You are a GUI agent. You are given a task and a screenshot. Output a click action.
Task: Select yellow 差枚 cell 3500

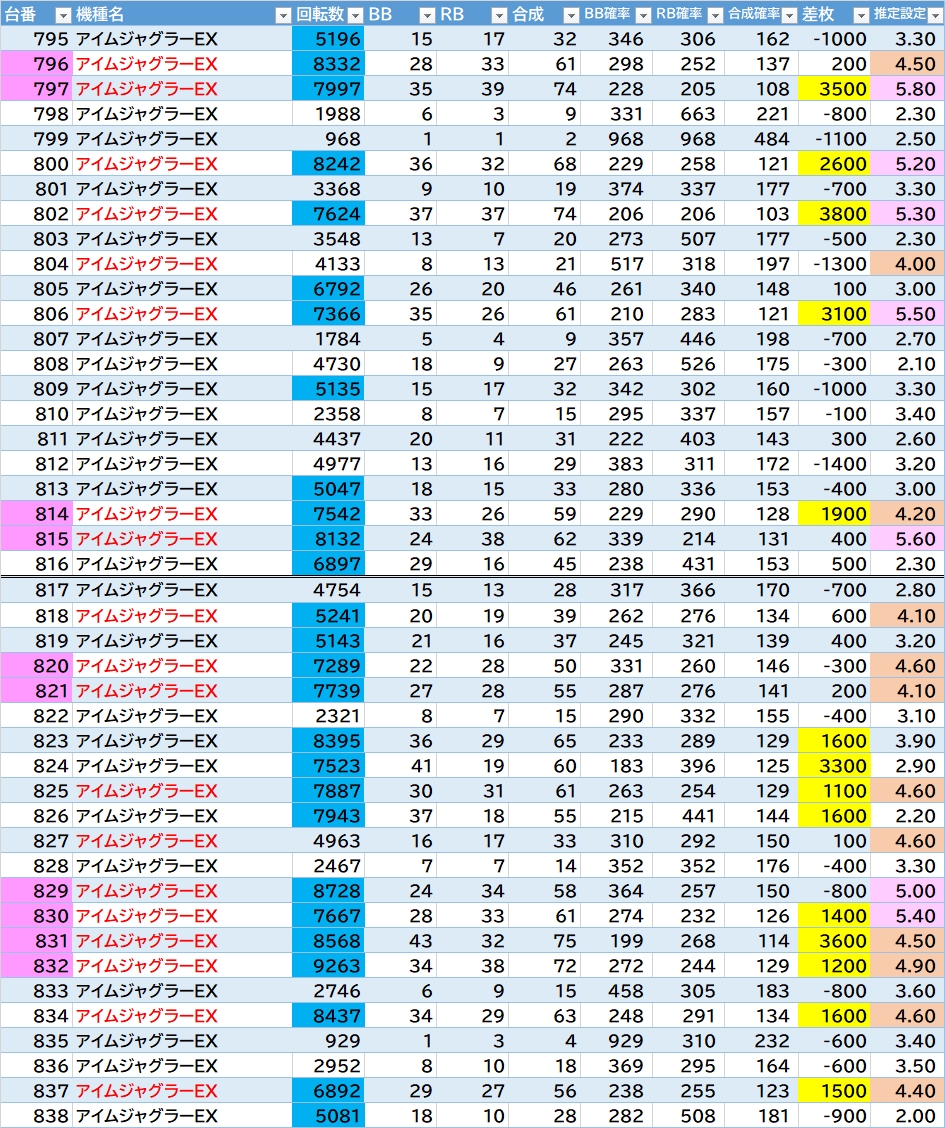pyautogui.click(x=834, y=89)
